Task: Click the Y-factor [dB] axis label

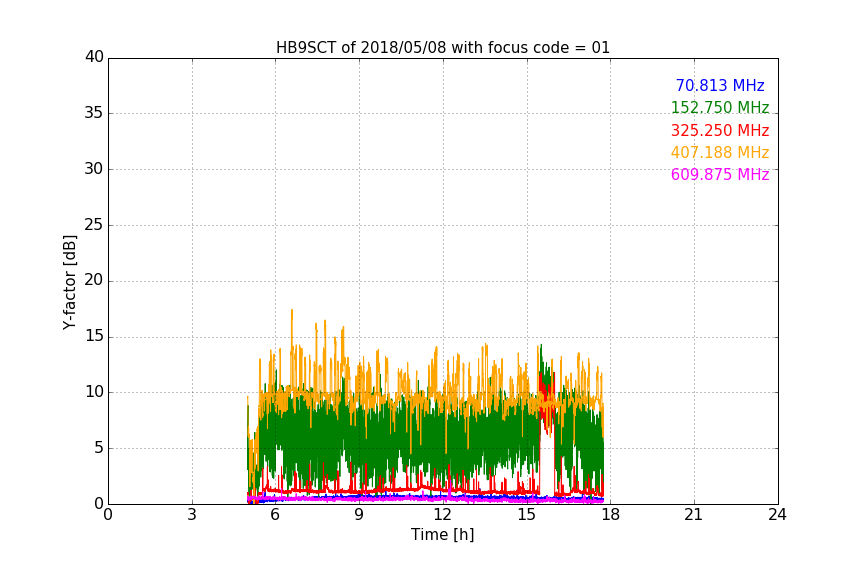Action: [x=69, y=282]
